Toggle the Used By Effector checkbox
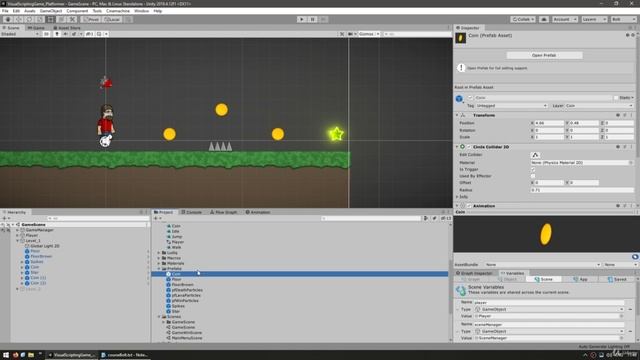This screenshot has height=360, width=640. [x=533, y=176]
